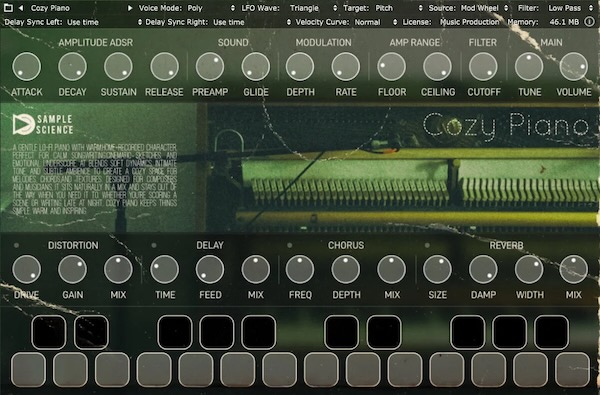Click the Delay Feed knob
Screen dimensions: 600x395
point(210,269)
